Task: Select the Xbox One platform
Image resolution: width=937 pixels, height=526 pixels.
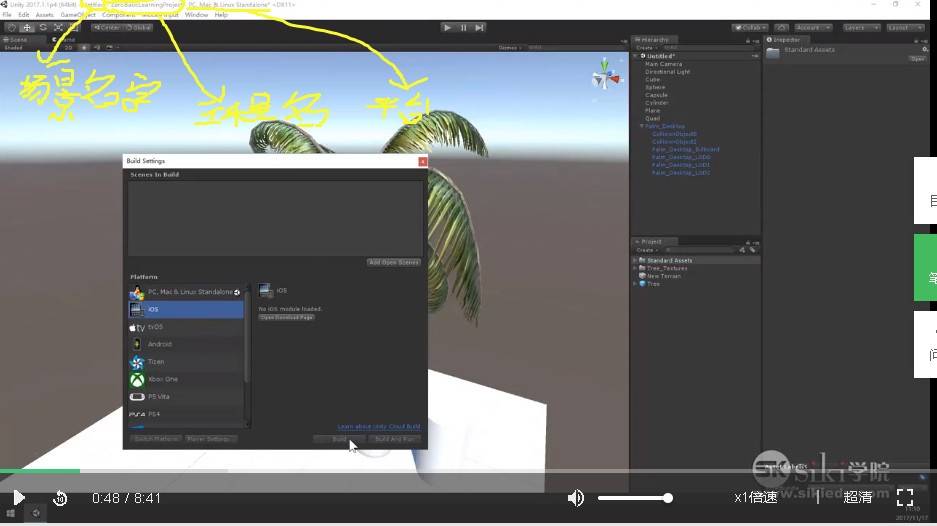Action: tap(186, 379)
